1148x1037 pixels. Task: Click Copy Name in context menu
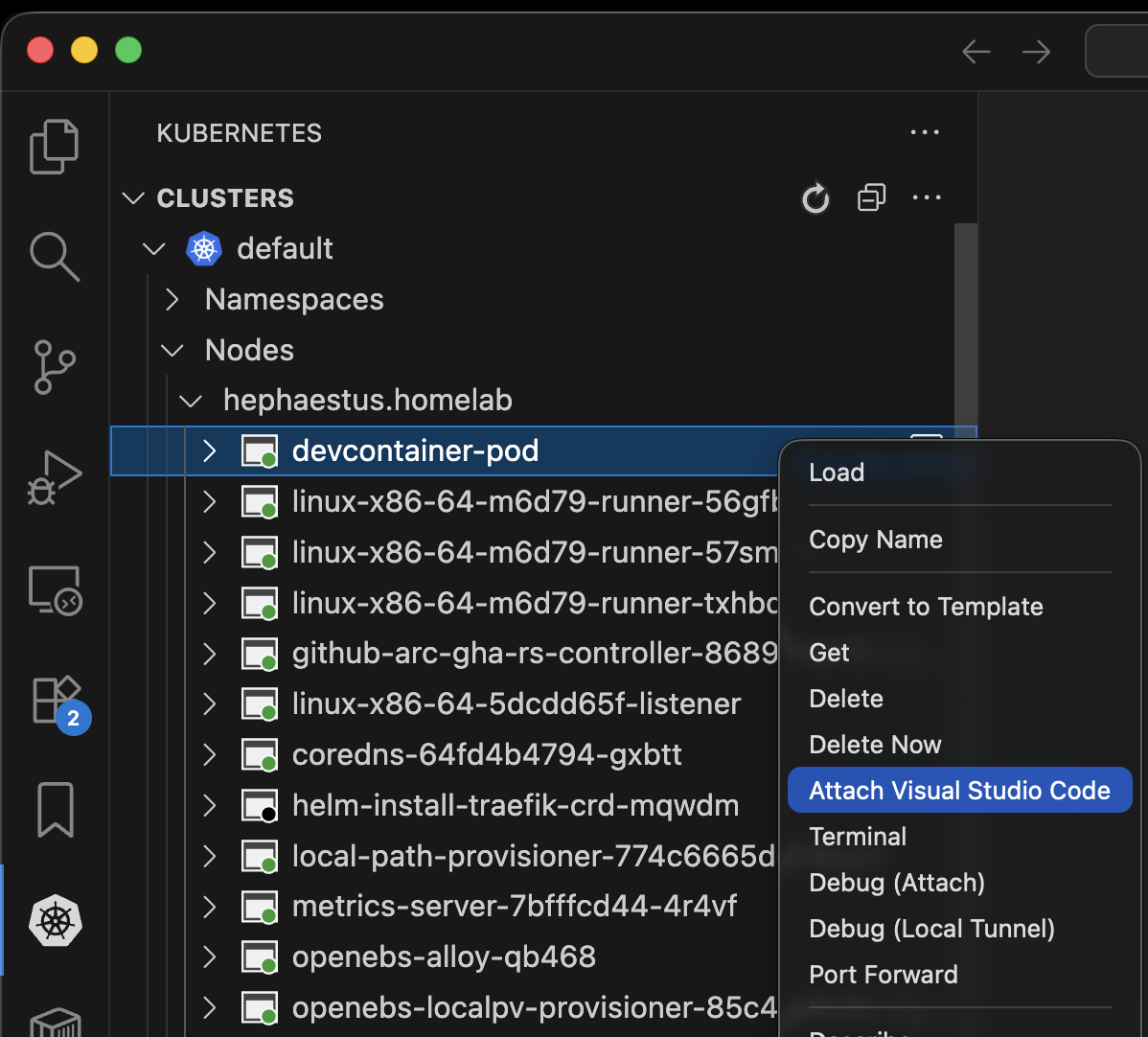pyautogui.click(x=875, y=540)
